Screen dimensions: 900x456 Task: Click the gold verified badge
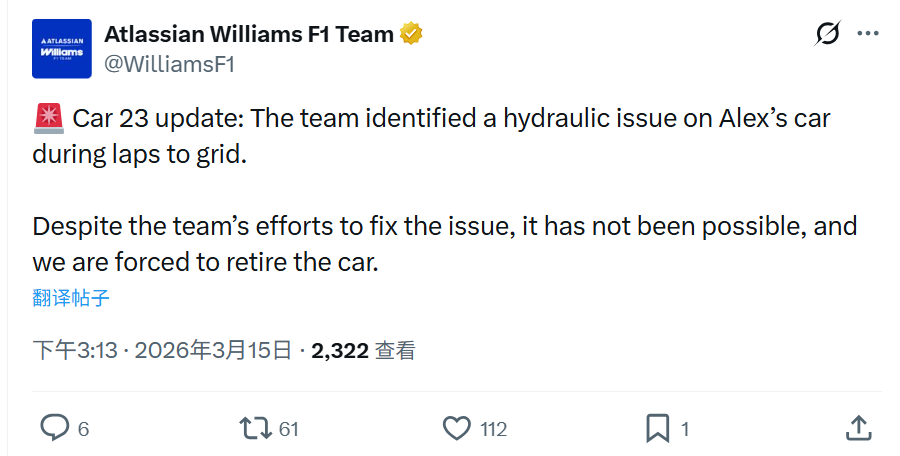click(x=411, y=34)
